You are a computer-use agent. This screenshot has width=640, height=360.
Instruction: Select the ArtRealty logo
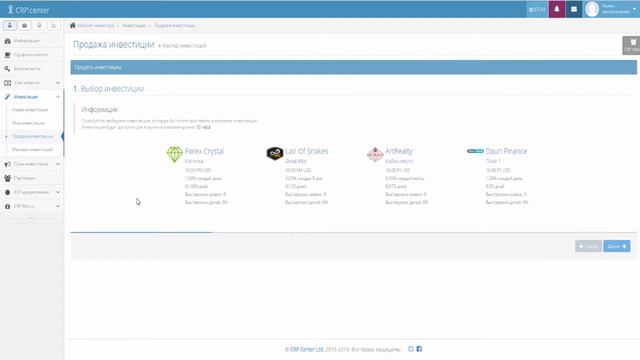375,154
